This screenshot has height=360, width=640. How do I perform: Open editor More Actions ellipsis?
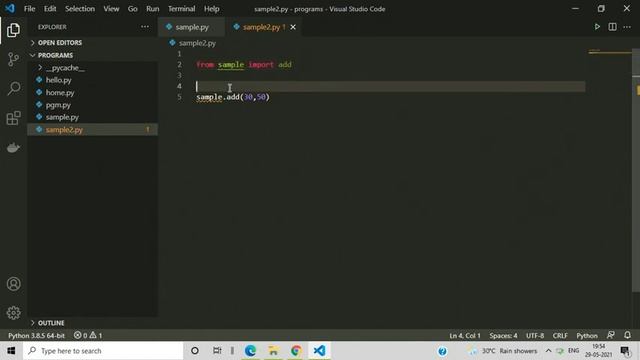pyautogui.click(x=627, y=27)
